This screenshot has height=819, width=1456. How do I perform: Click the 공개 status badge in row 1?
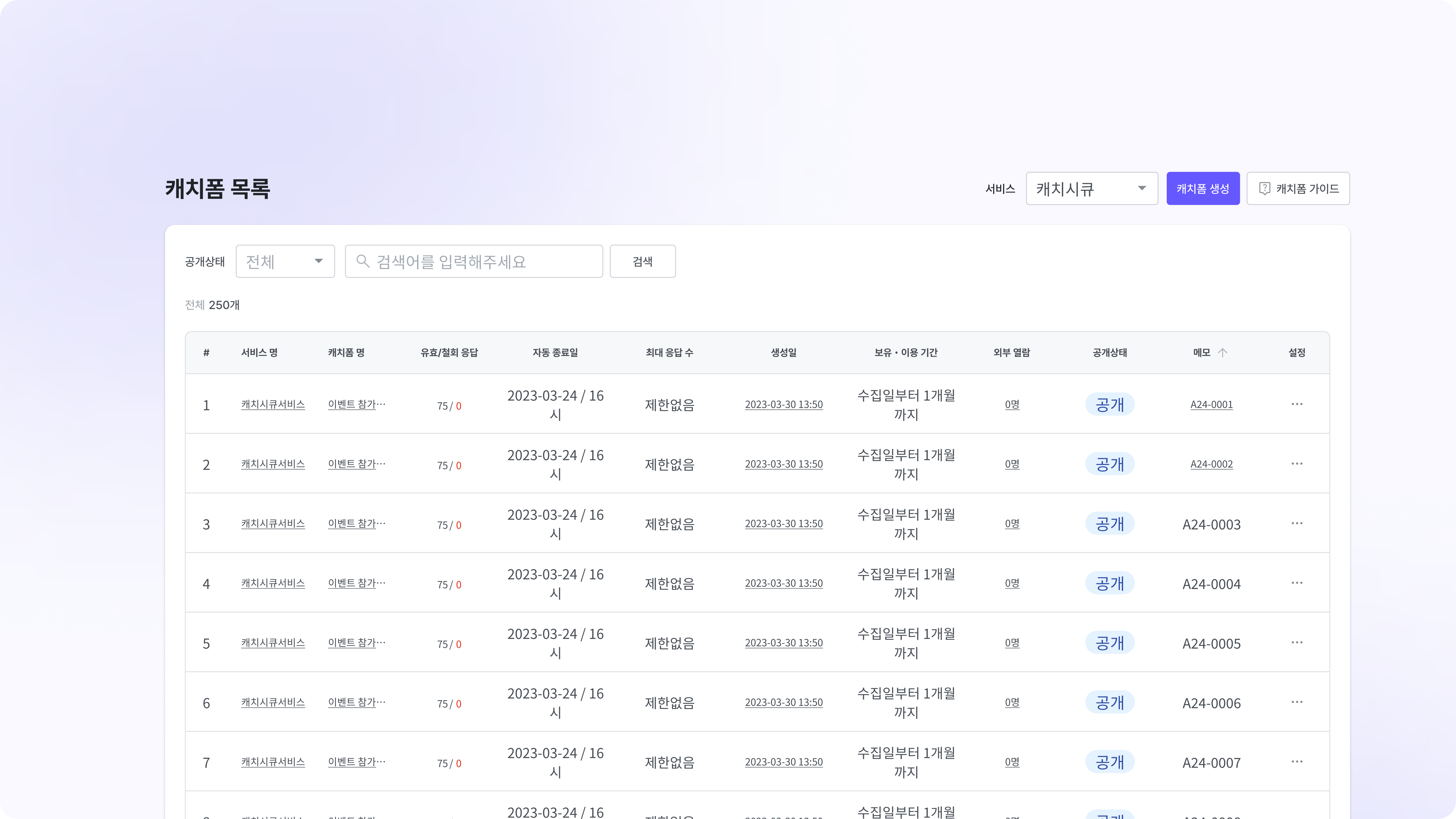[x=1110, y=404]
